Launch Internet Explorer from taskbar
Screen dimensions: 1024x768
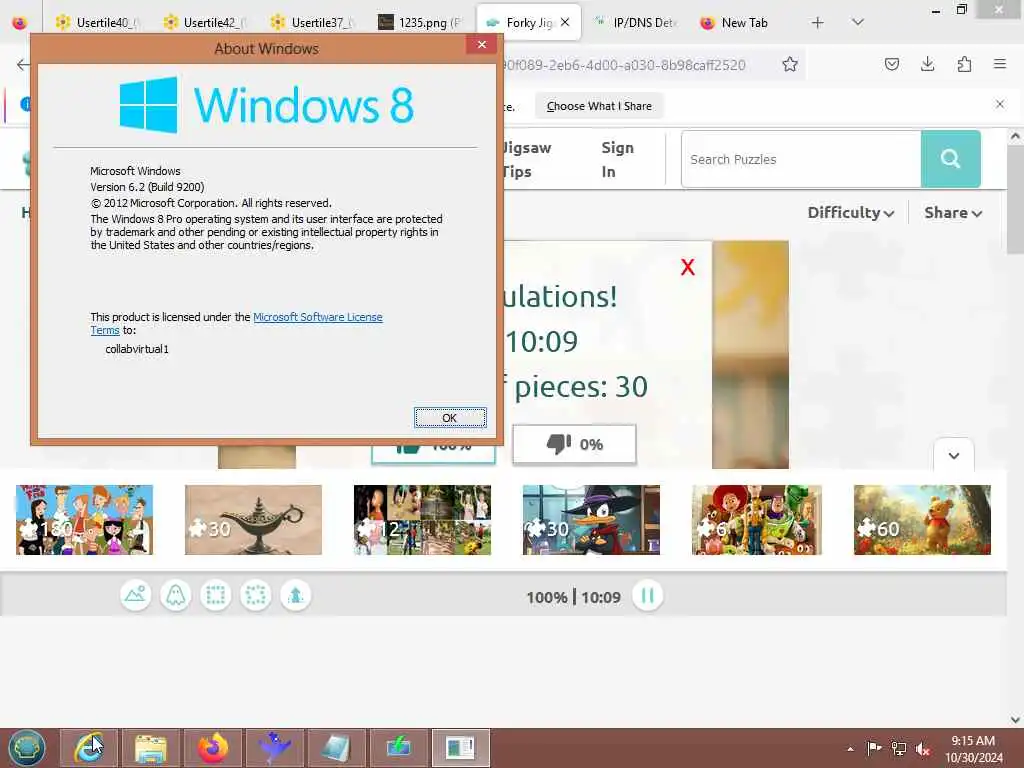click(89, 748)
